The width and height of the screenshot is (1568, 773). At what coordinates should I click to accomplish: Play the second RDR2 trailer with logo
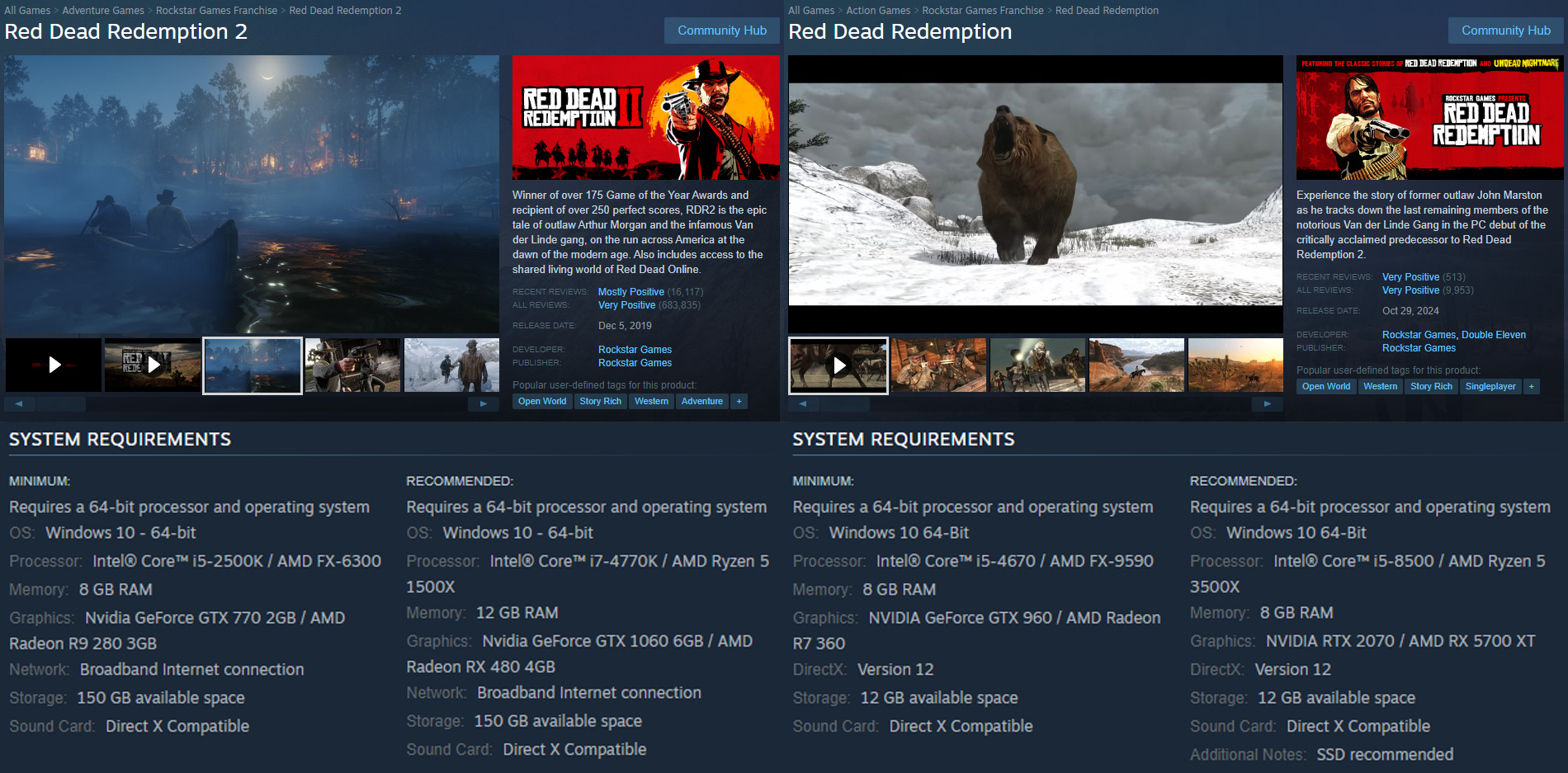coord(153,365)
